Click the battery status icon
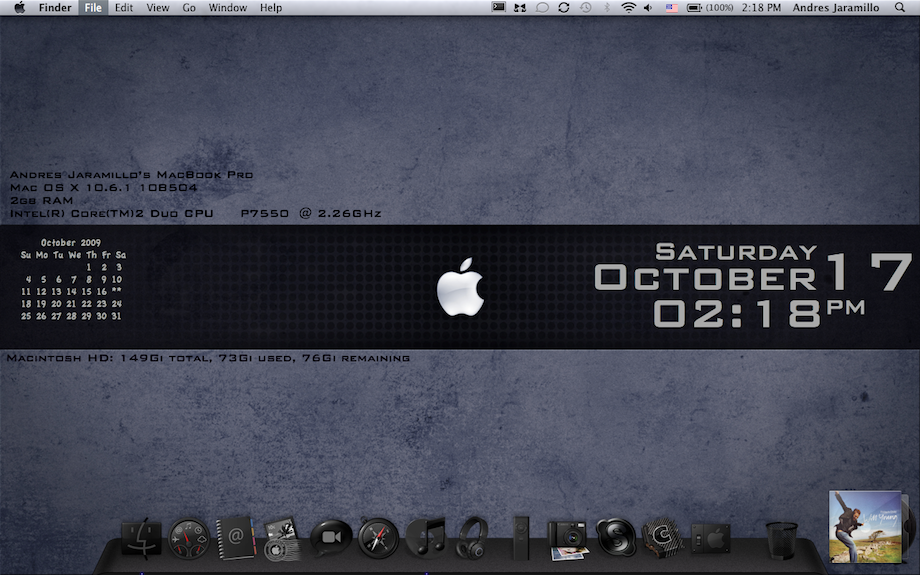 710,8
